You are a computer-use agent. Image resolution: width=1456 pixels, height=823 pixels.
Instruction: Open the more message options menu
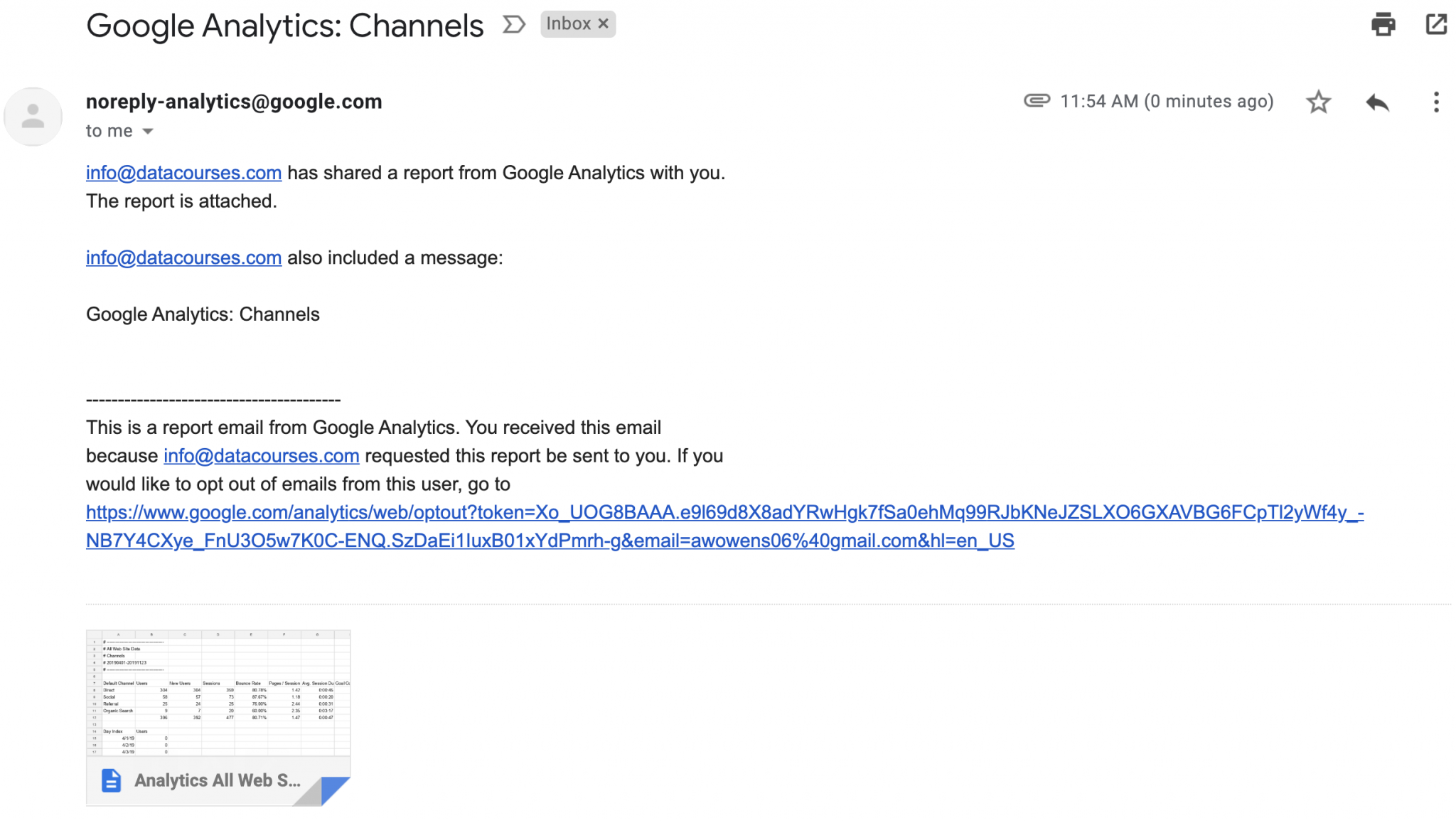1435,102
